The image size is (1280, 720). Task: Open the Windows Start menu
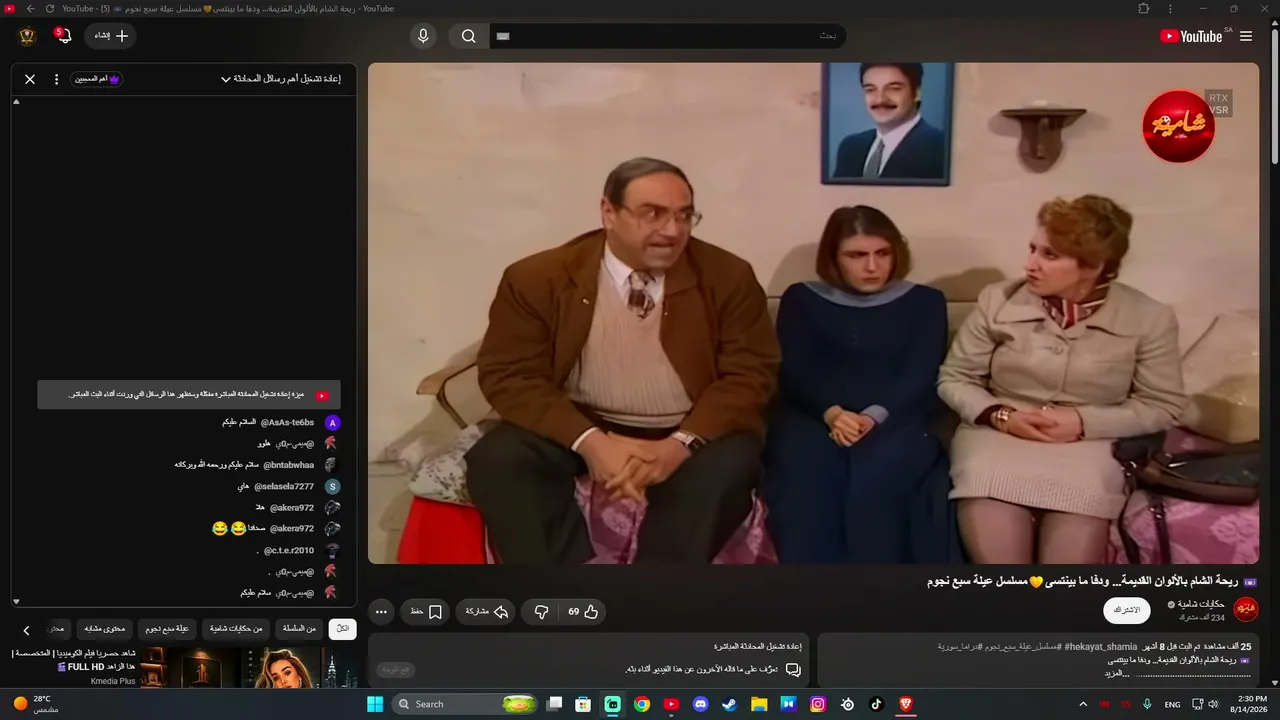point(375,704)
